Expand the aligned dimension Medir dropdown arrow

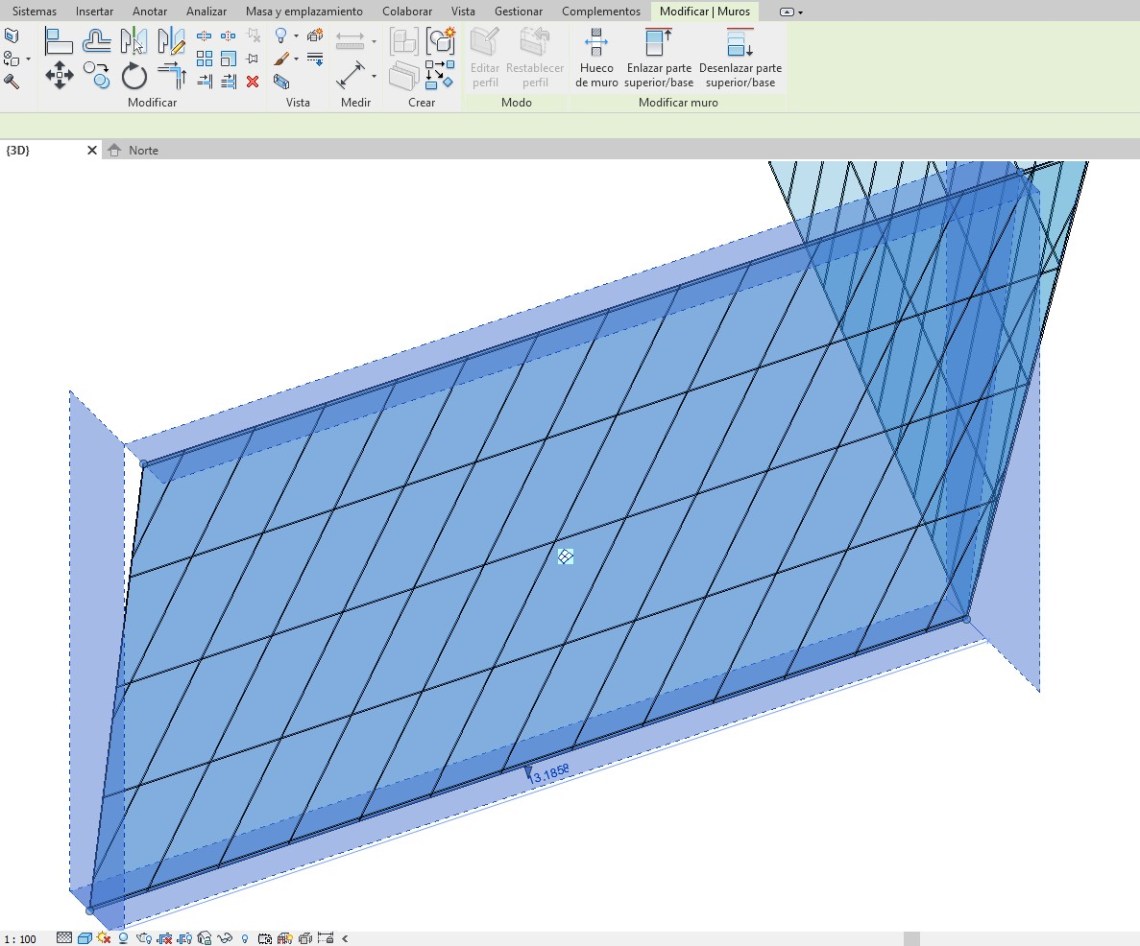[x=374, y=76]
